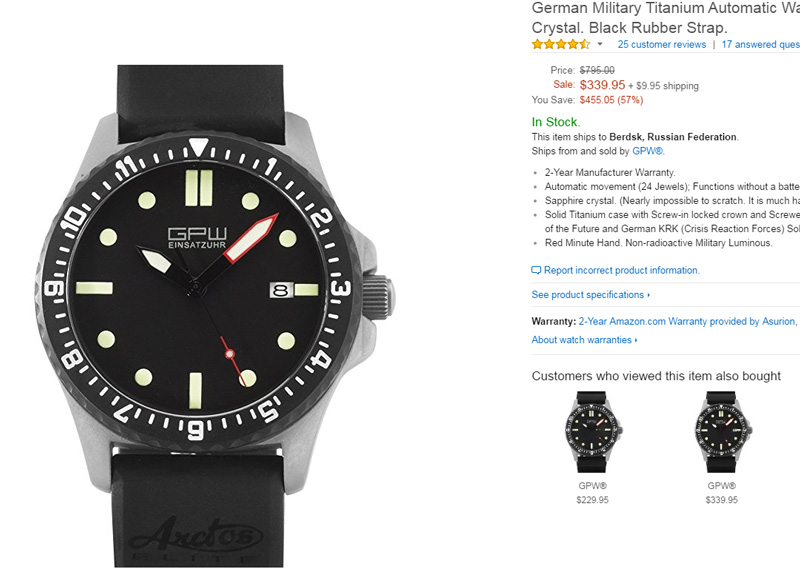
Task: Click the GPW® link above $339.95
Action: [x=721, y=485]
